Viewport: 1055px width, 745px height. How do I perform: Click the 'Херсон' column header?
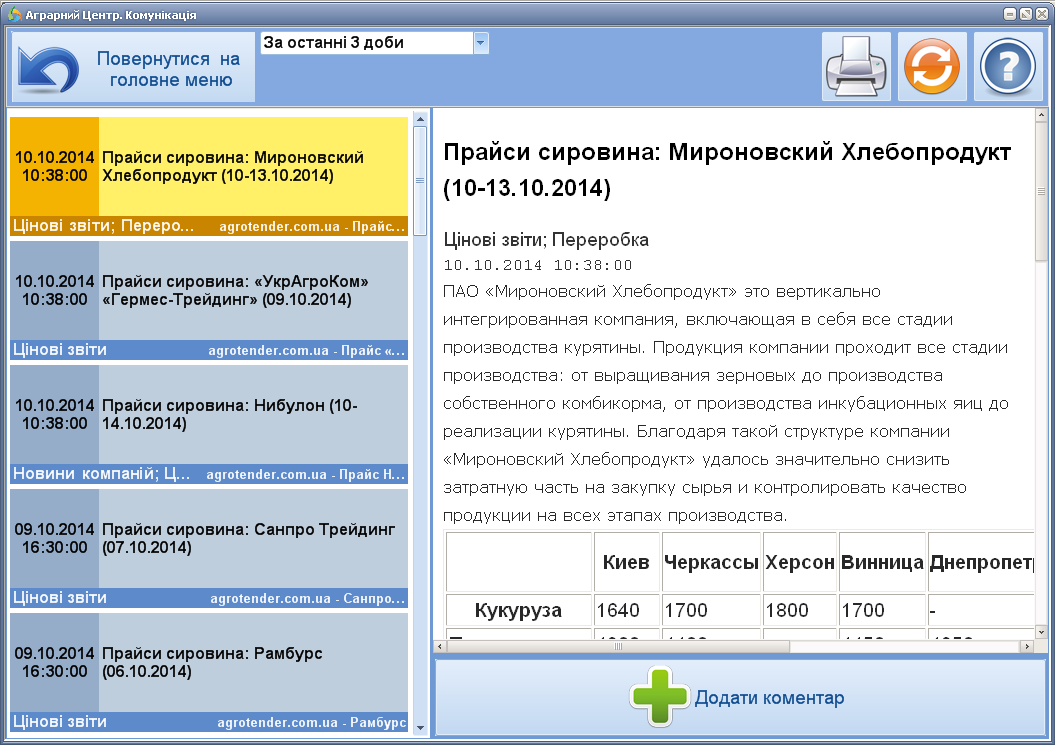point(800,562)
